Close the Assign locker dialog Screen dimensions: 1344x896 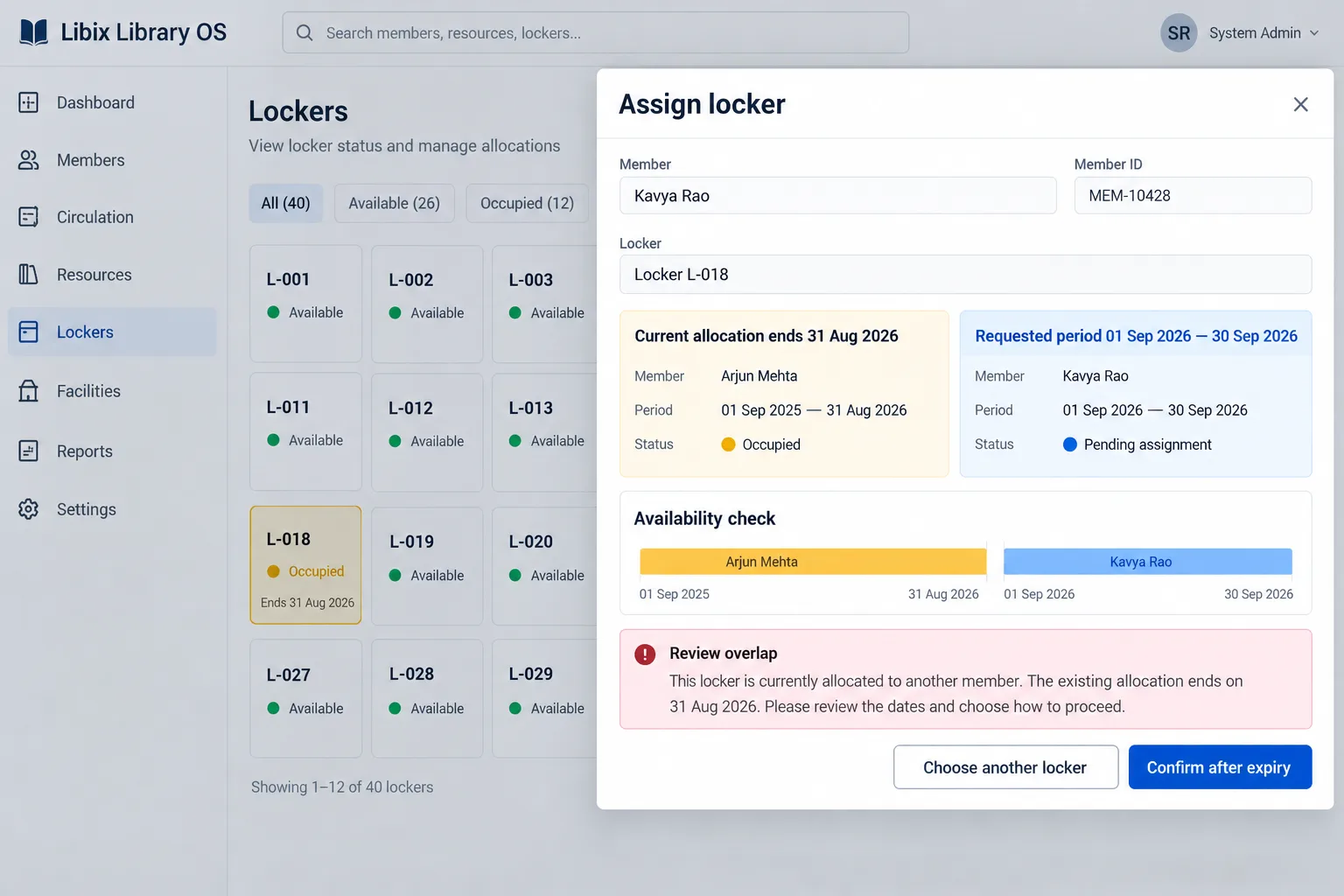[x=1301, y=105]
